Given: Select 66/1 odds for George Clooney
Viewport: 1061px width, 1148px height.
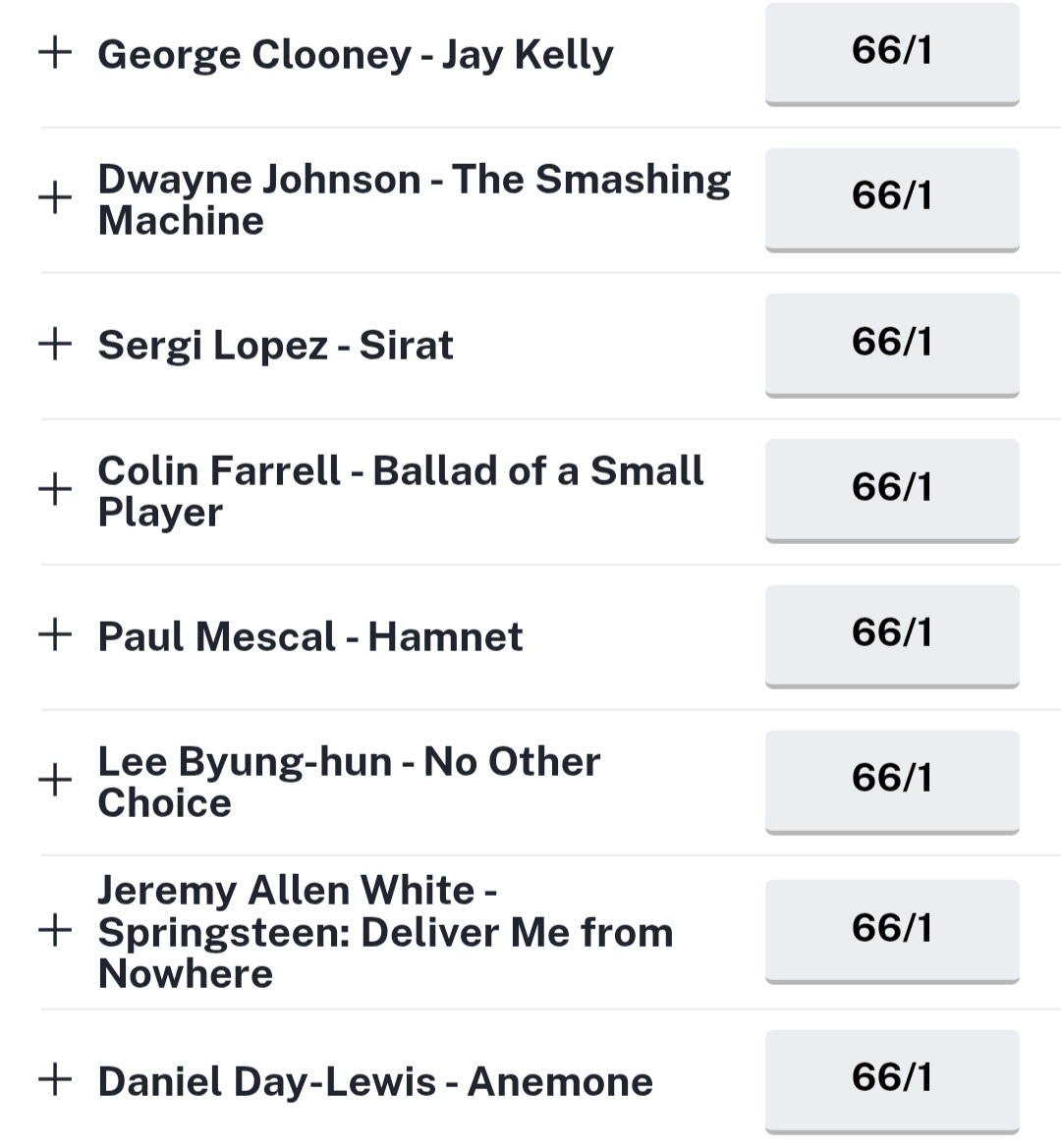Looking at the screenshot, I should coord(891,52).
